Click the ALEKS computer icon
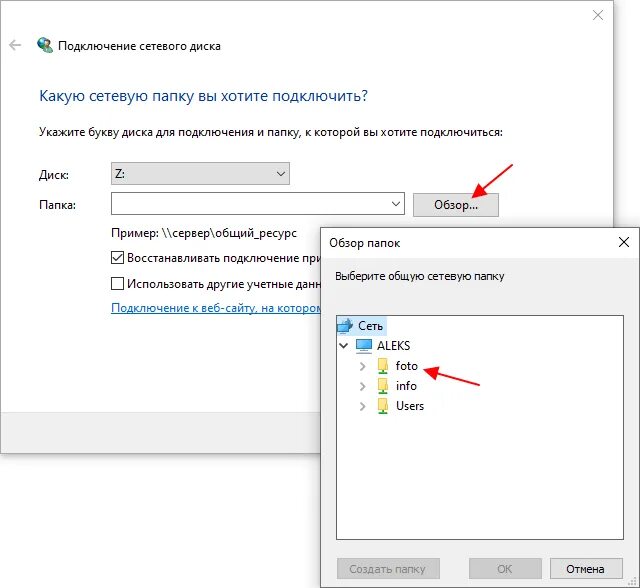 tap(364, 346)
